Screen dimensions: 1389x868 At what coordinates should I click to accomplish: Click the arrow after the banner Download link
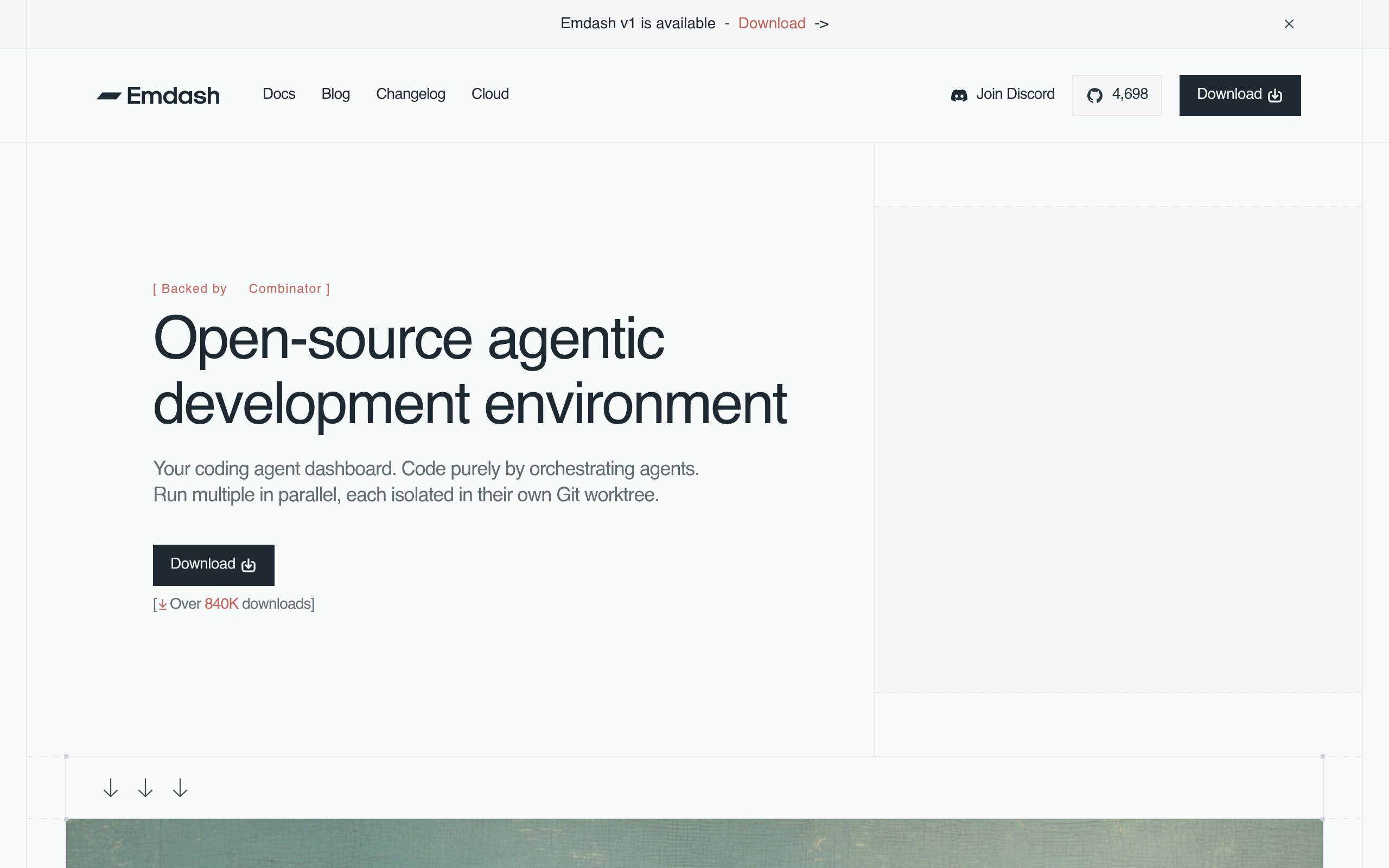(821, 24)
